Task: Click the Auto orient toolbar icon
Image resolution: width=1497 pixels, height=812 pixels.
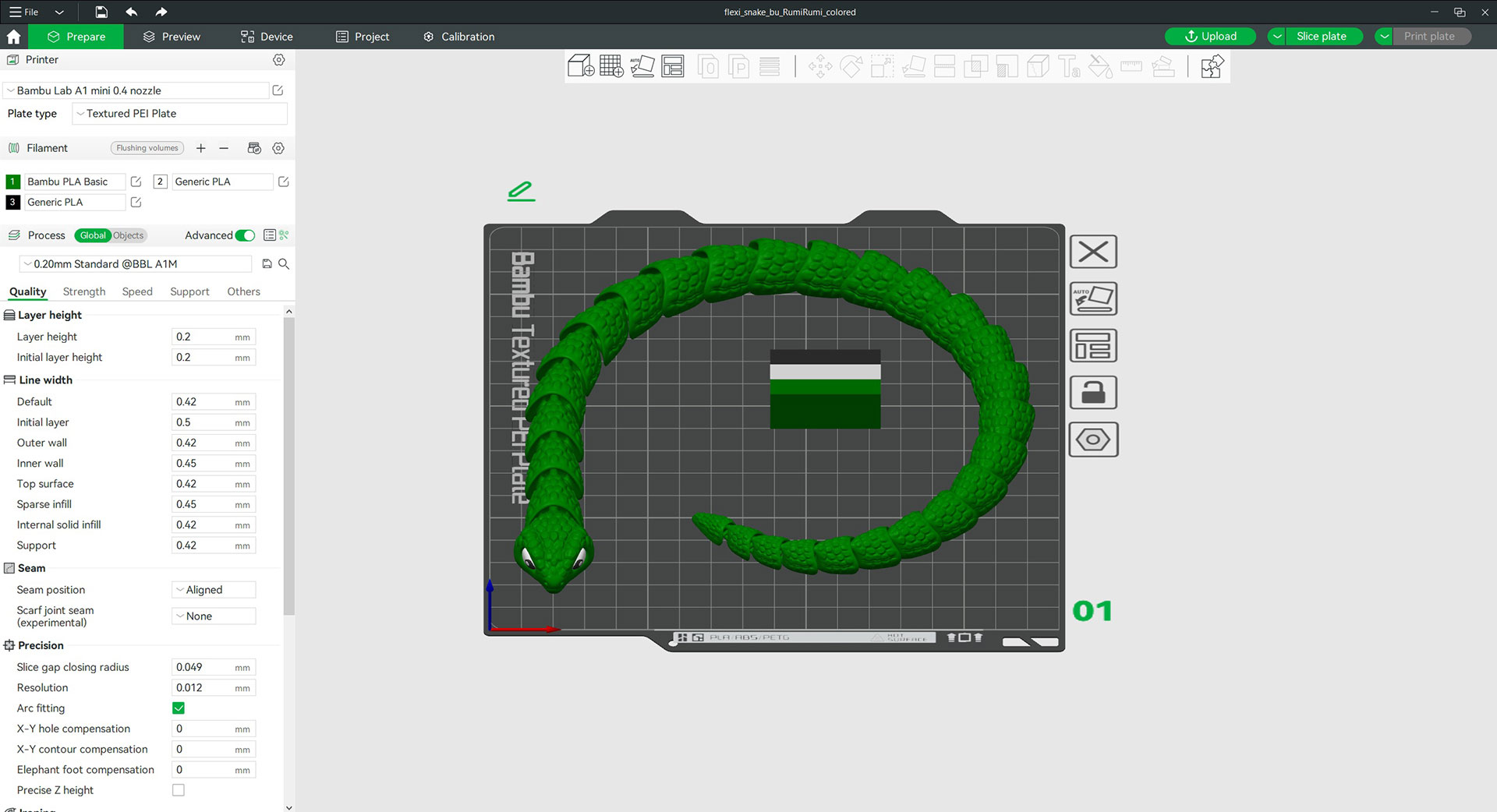Action: point(642,66)
